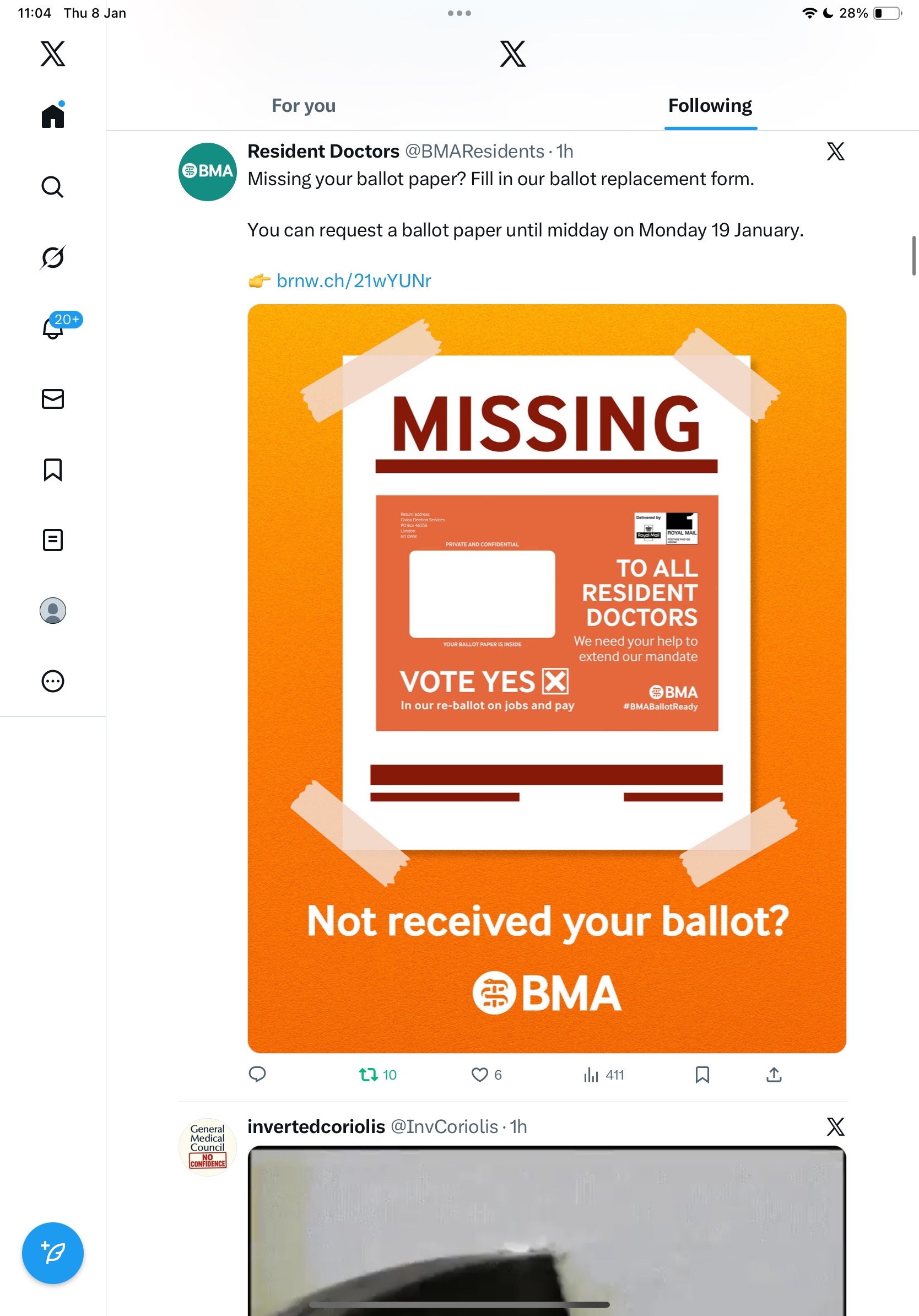Select the Following tab
This screenshot has height=1316, width=919.
(710, 106)
